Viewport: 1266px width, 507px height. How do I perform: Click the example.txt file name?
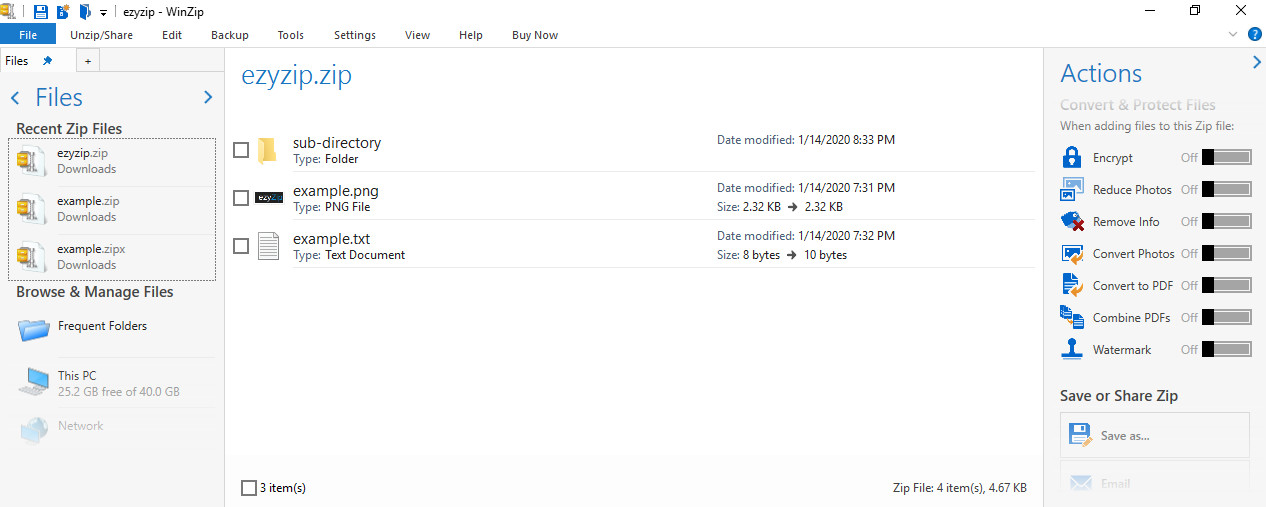pos(332,239)
